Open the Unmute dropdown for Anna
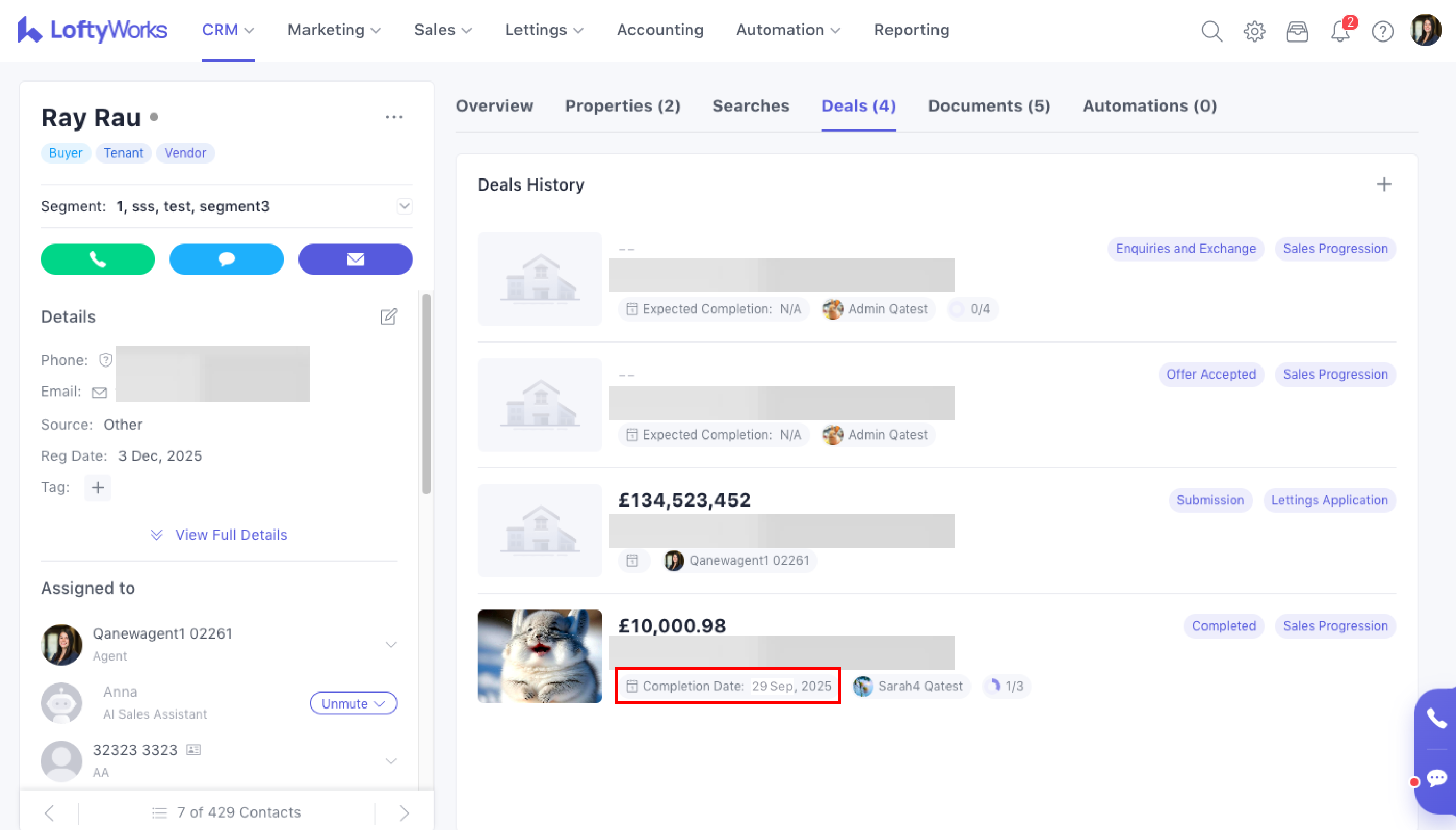This screenshot has width=1456, height=830. click(x=353, y=703)
